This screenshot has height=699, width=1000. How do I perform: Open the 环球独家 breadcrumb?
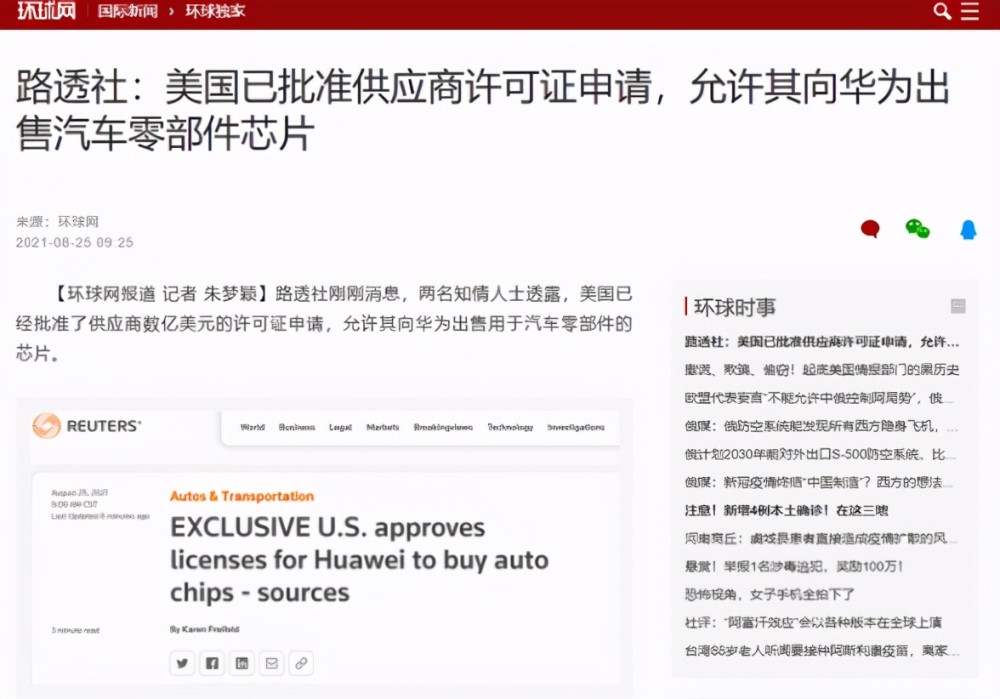215,11
